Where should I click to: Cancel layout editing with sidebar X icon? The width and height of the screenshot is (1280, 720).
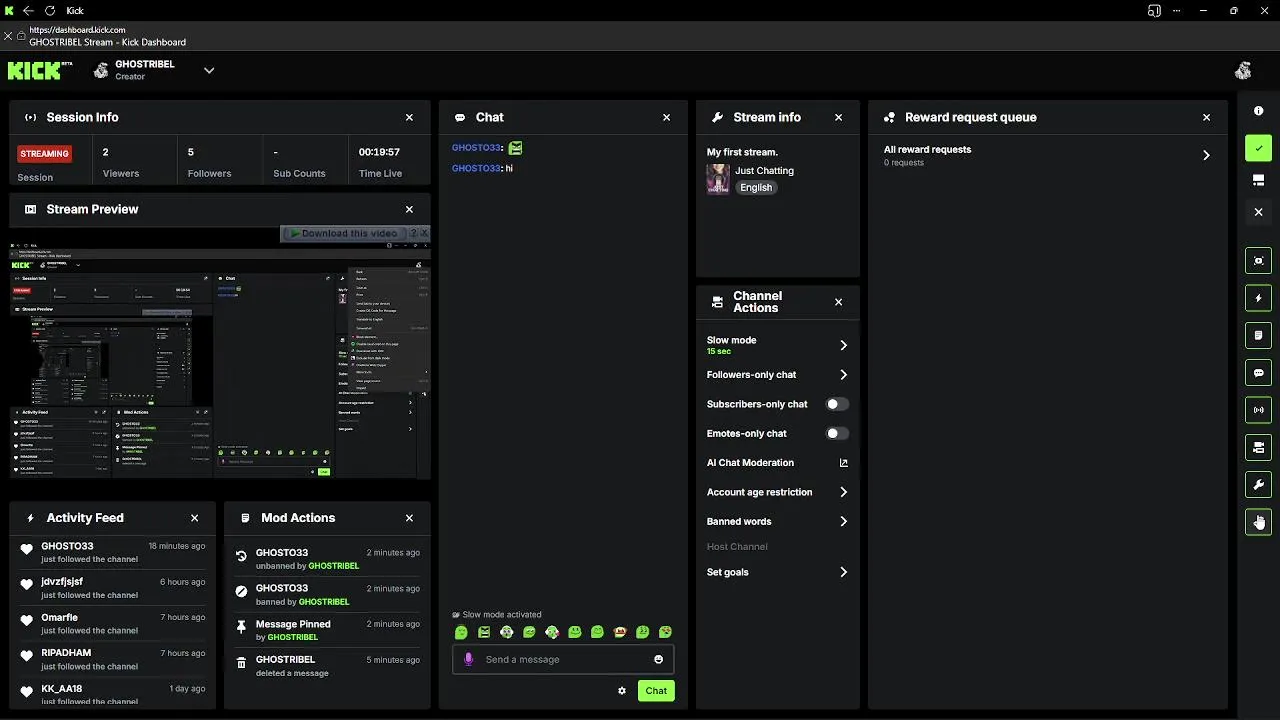click(x=1258, y=212)
